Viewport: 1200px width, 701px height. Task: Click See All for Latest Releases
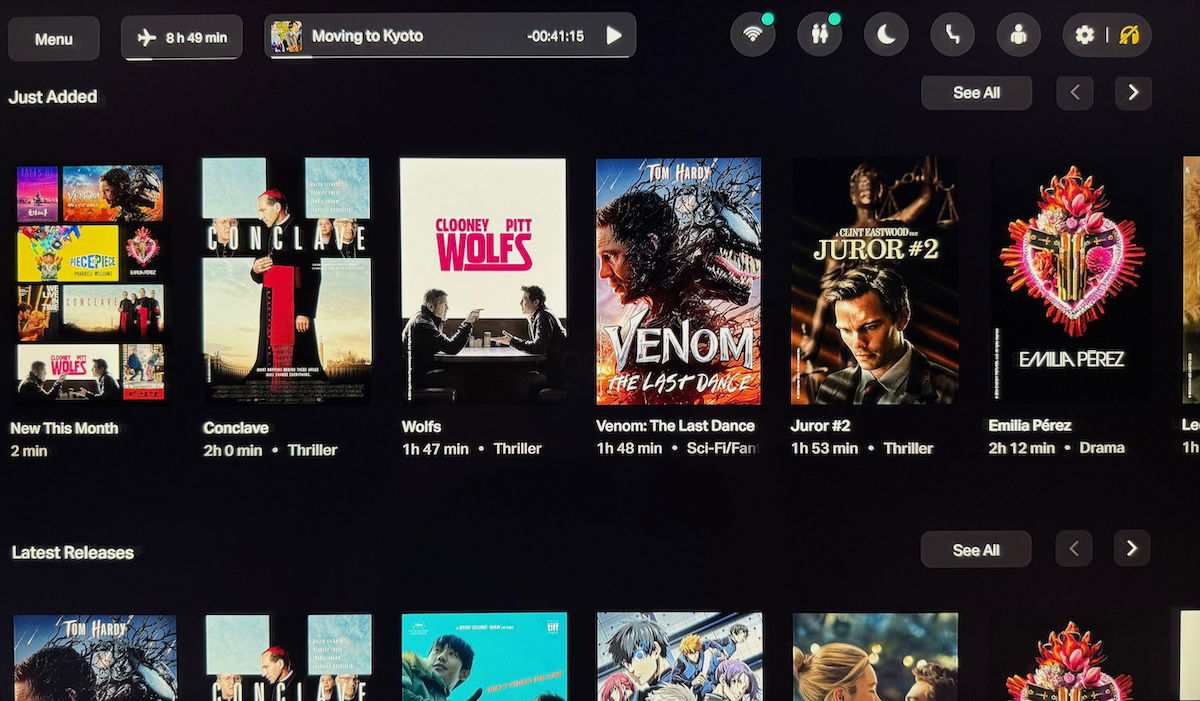(x=976, y=549)
